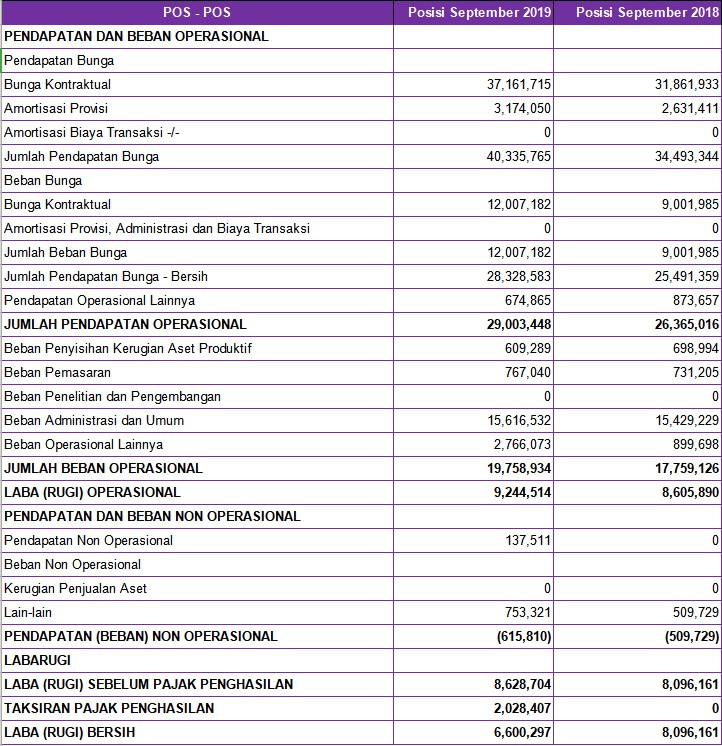Click the POS - POS column header

(197, 12)
